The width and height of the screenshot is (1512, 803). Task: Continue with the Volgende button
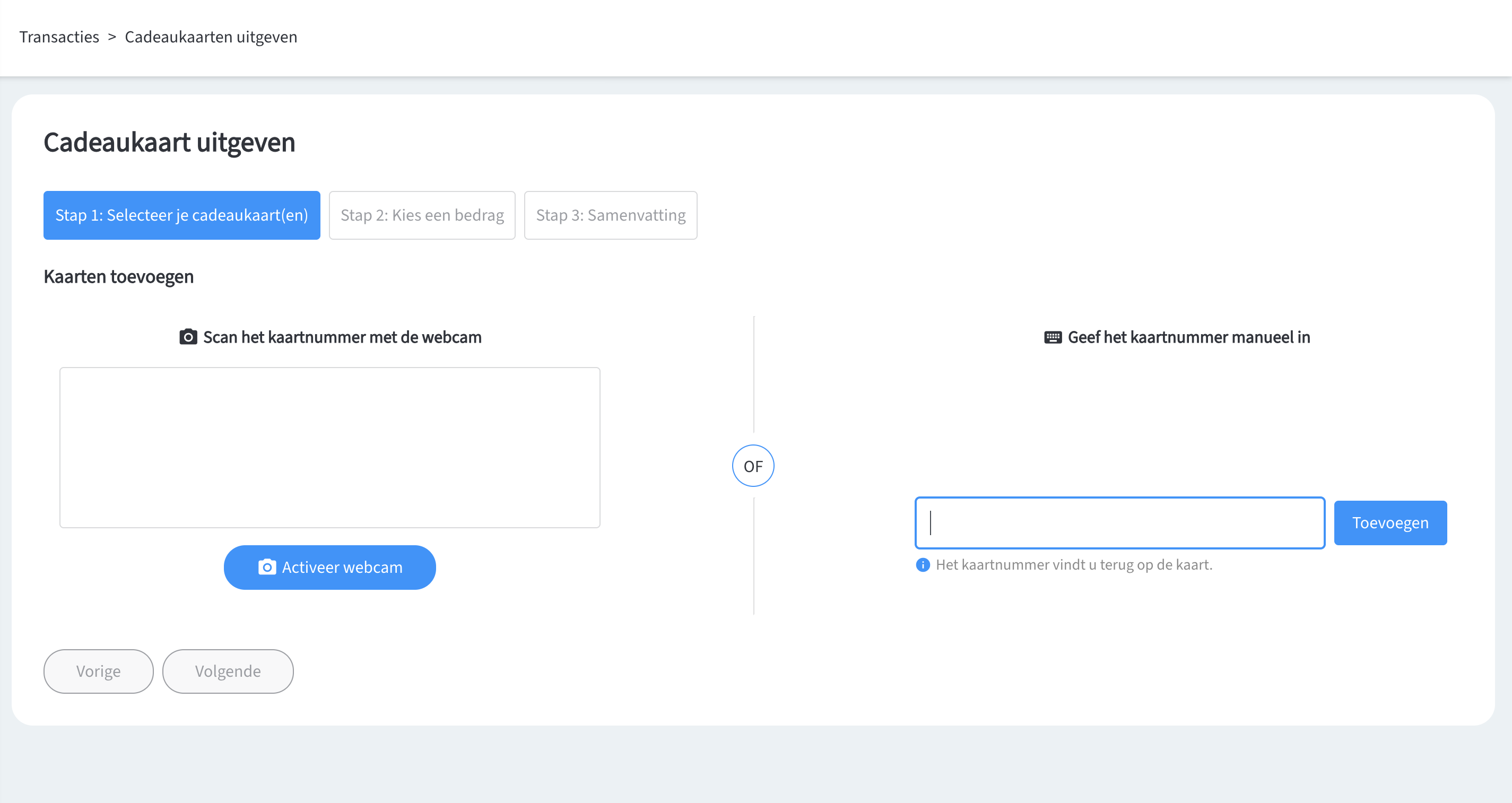tap(228, 671)
